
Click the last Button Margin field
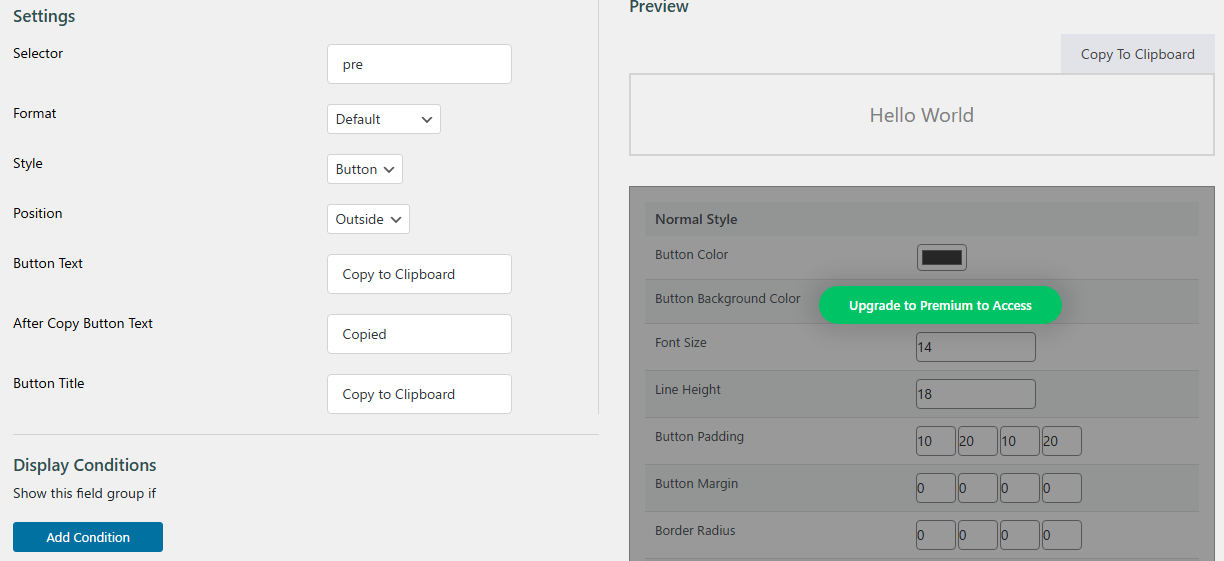click(x=1062, y=488)
